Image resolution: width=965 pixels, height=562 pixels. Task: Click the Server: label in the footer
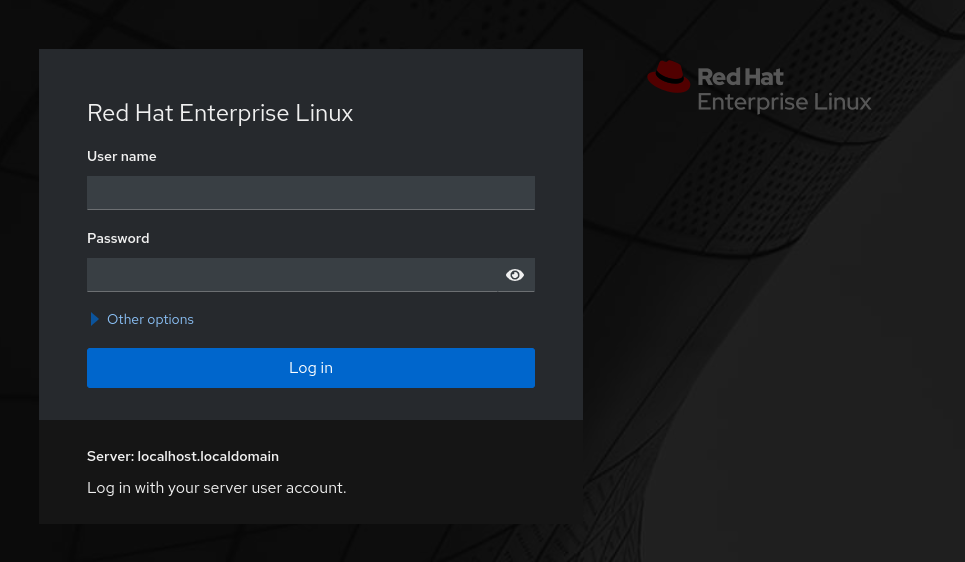[110, 456]
